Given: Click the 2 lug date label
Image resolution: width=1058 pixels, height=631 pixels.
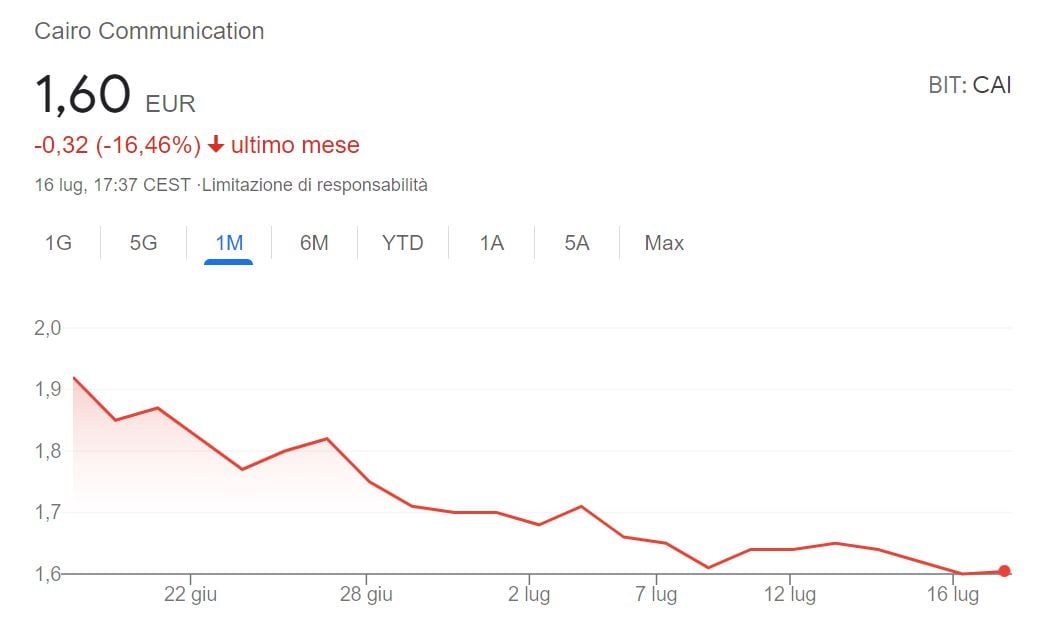Looking at the screenshot, I should point(528,595).
